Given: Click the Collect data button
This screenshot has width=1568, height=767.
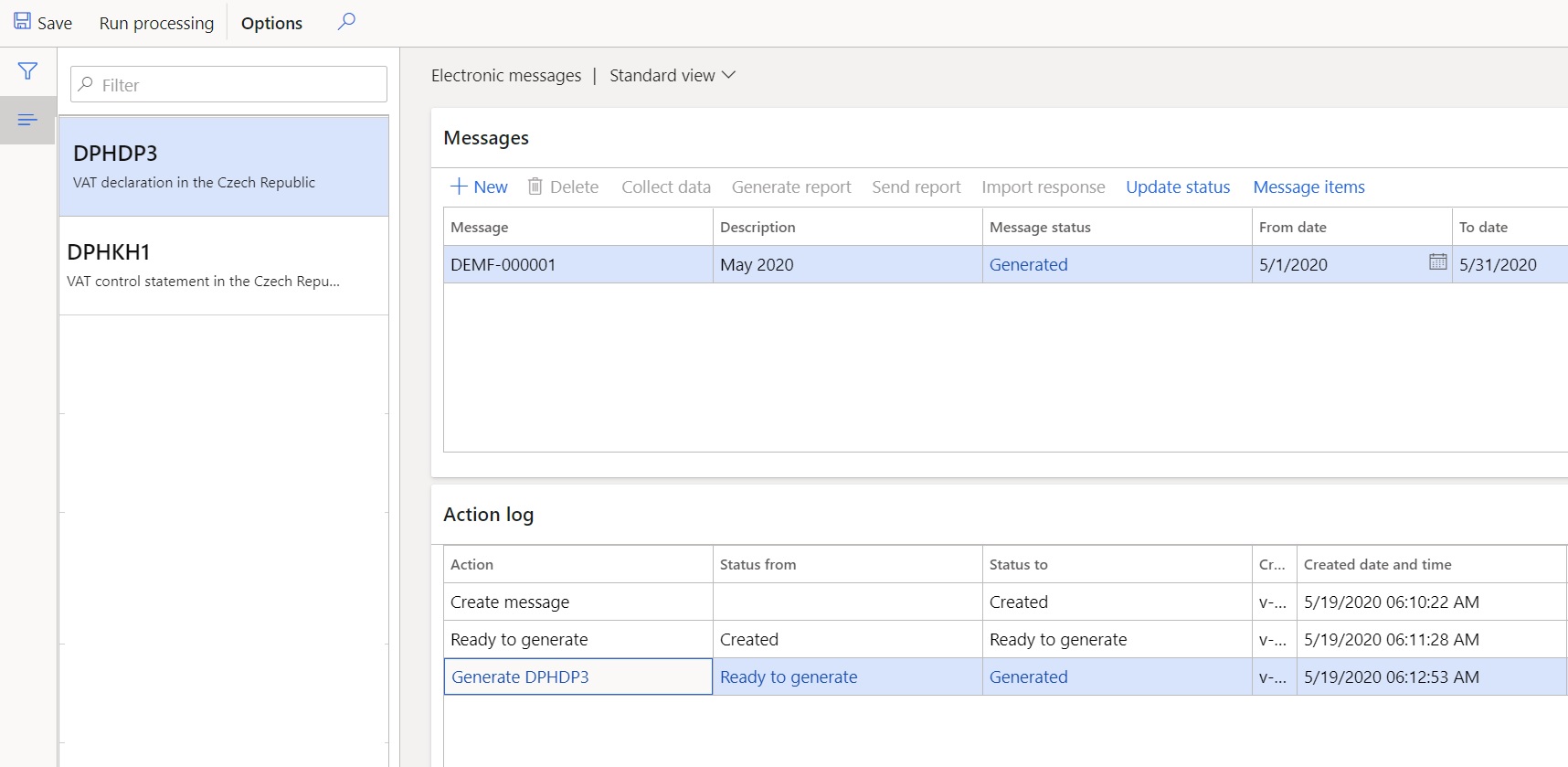Looking at the screenshot, I should coord(666,186).
